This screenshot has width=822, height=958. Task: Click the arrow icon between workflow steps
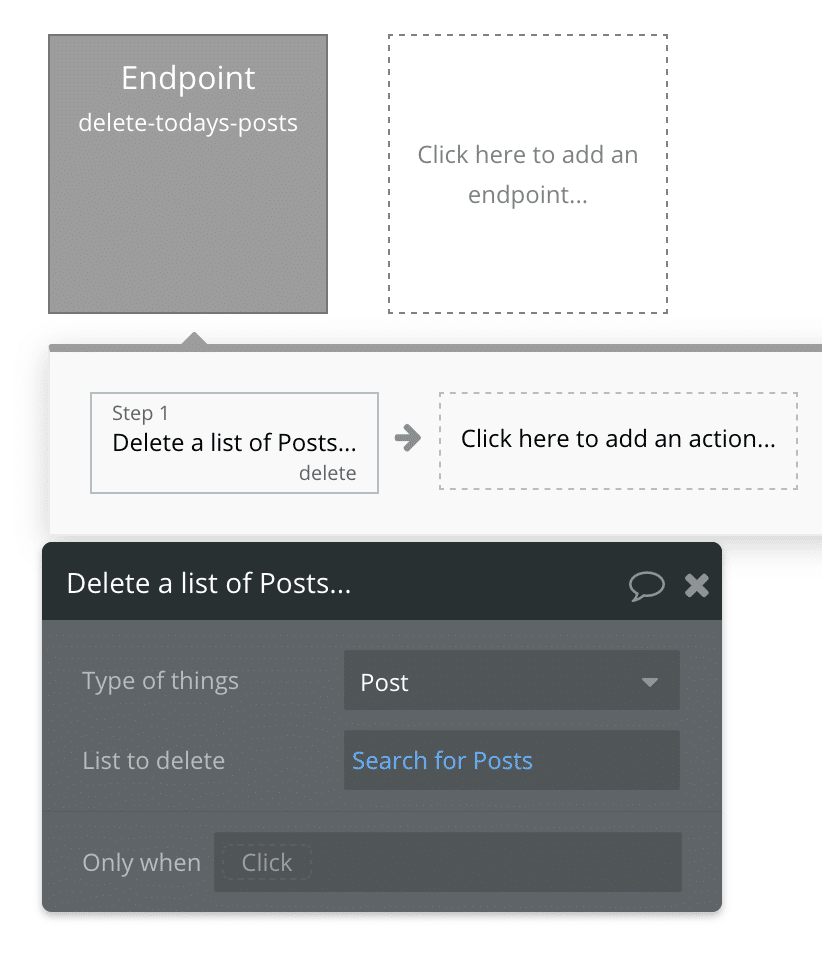(x=407, y=438)
